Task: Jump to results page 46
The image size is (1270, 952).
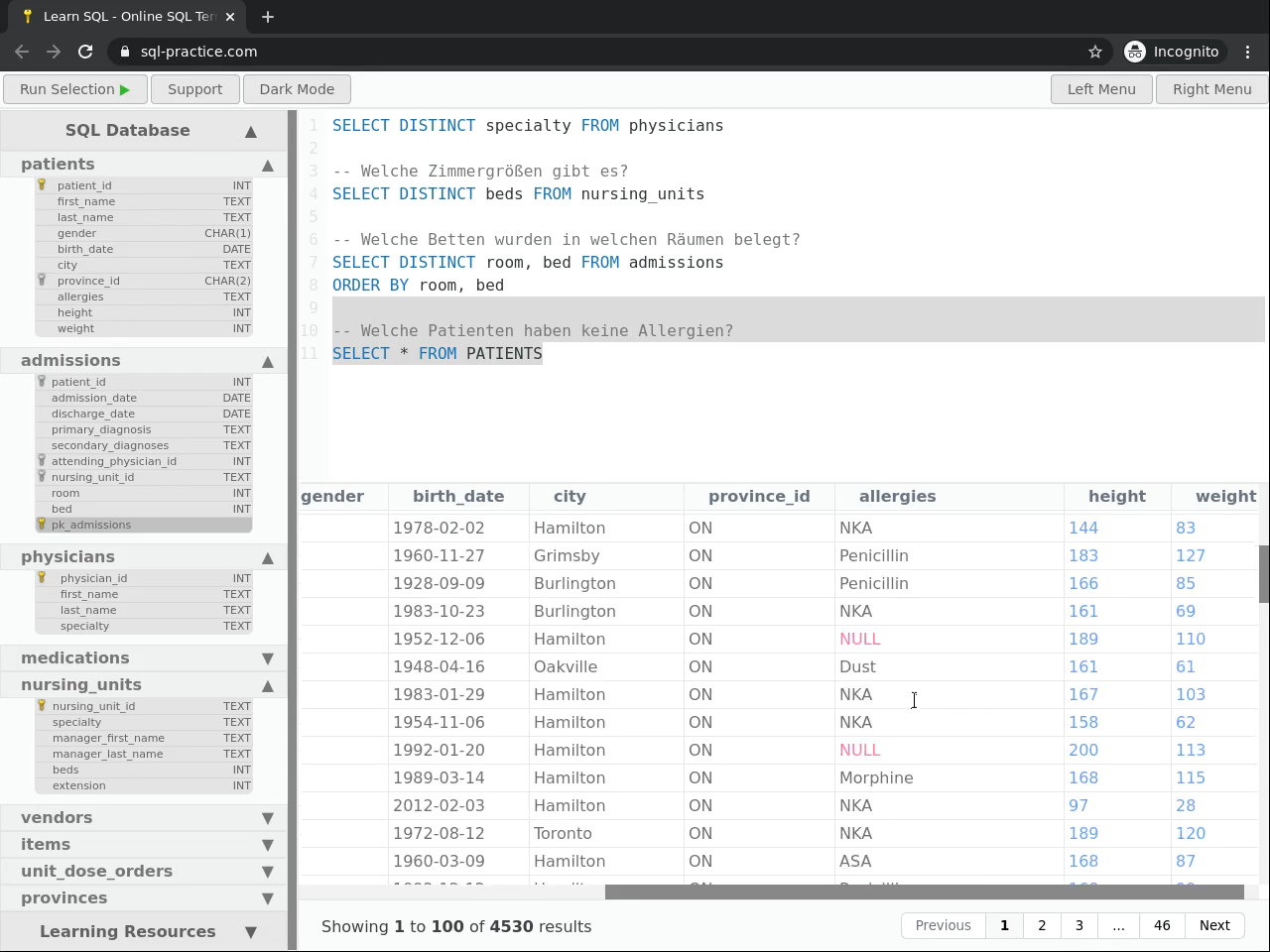Action: click(x=1161, y=925)
